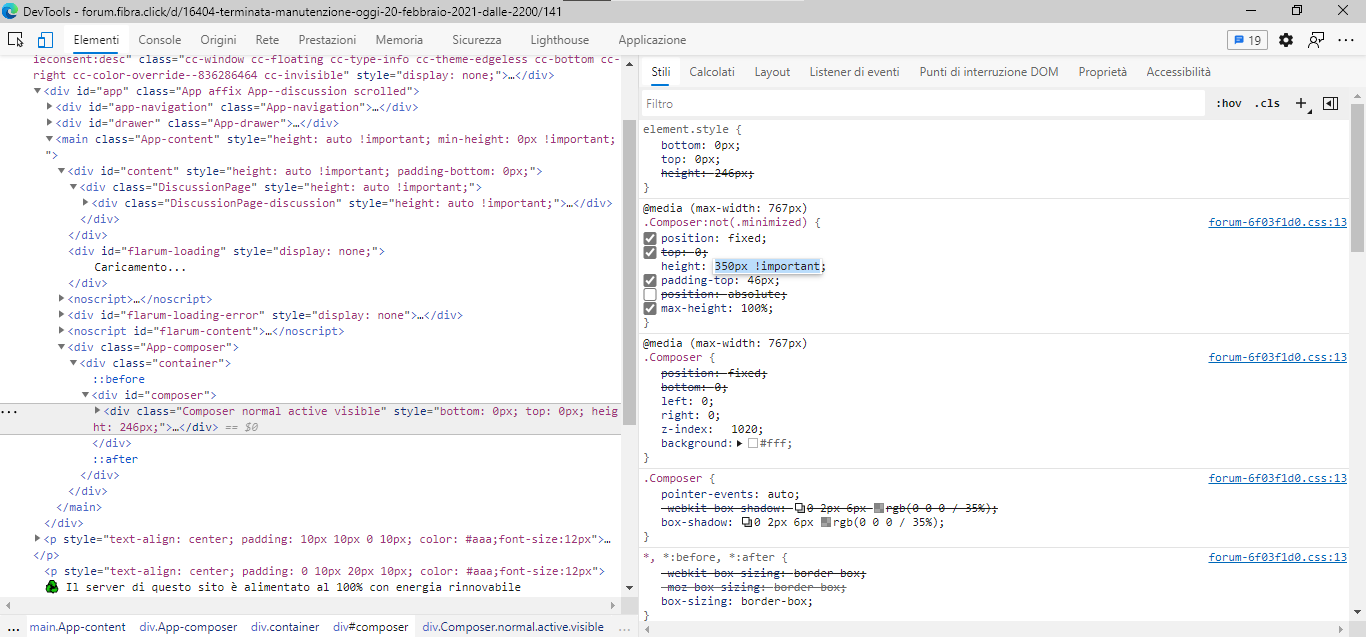This screenshot has height=637, width=1366.
Task: Toggle device emulation mode icon
Action: point(45,40)
